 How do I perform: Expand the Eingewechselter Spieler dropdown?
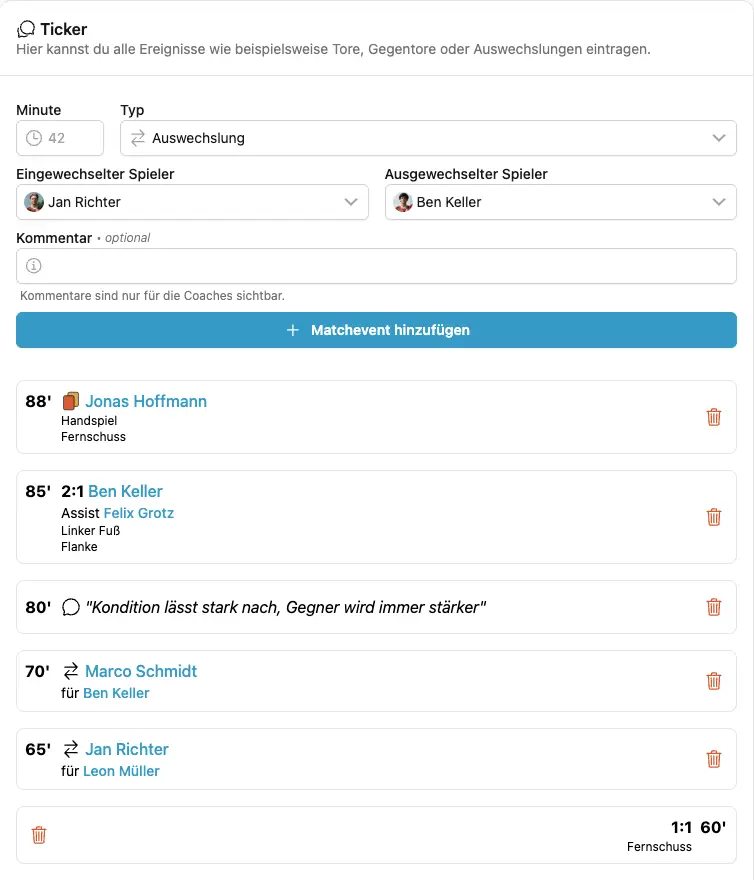[192, 202]
